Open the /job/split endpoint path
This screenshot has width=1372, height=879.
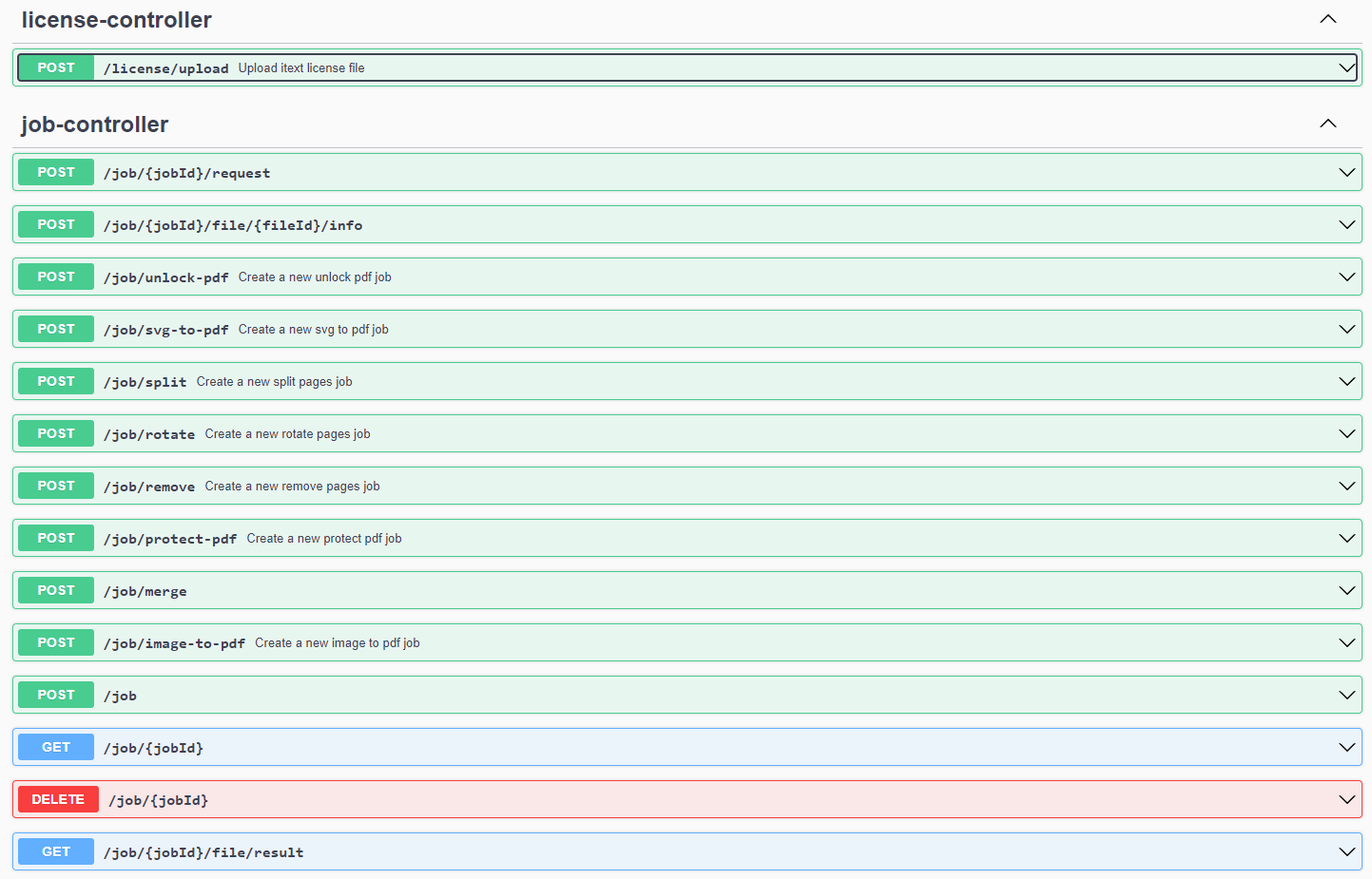pos(145,382)
